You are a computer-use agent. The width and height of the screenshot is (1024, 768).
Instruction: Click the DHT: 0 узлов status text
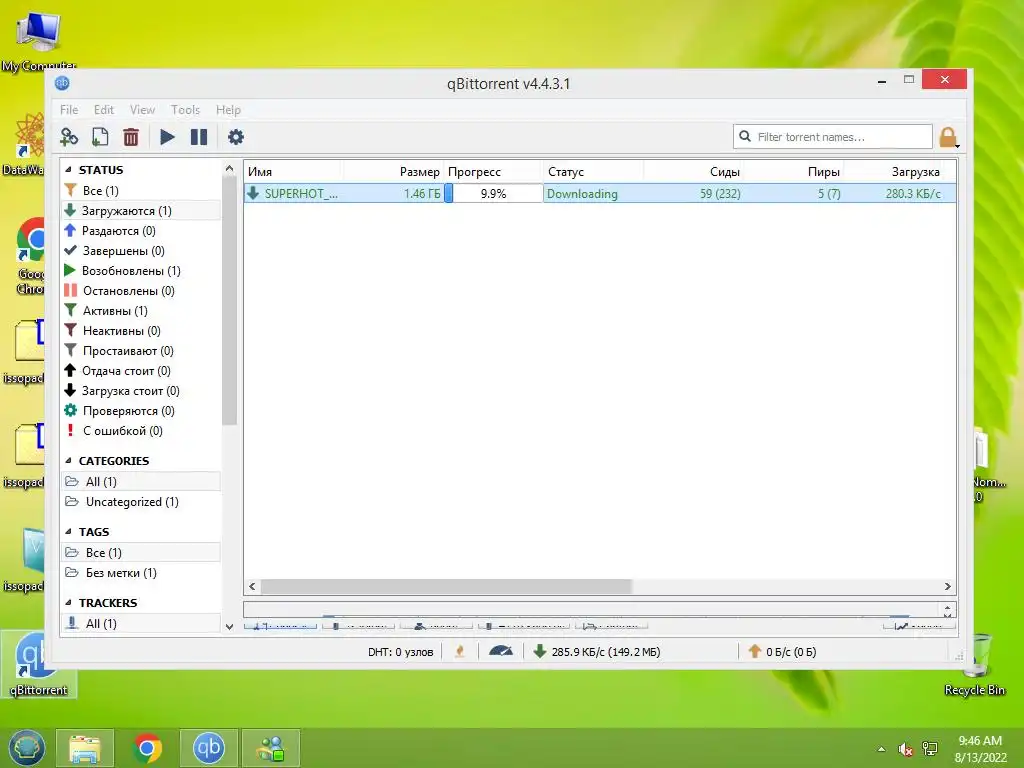[x=400, y=652]
